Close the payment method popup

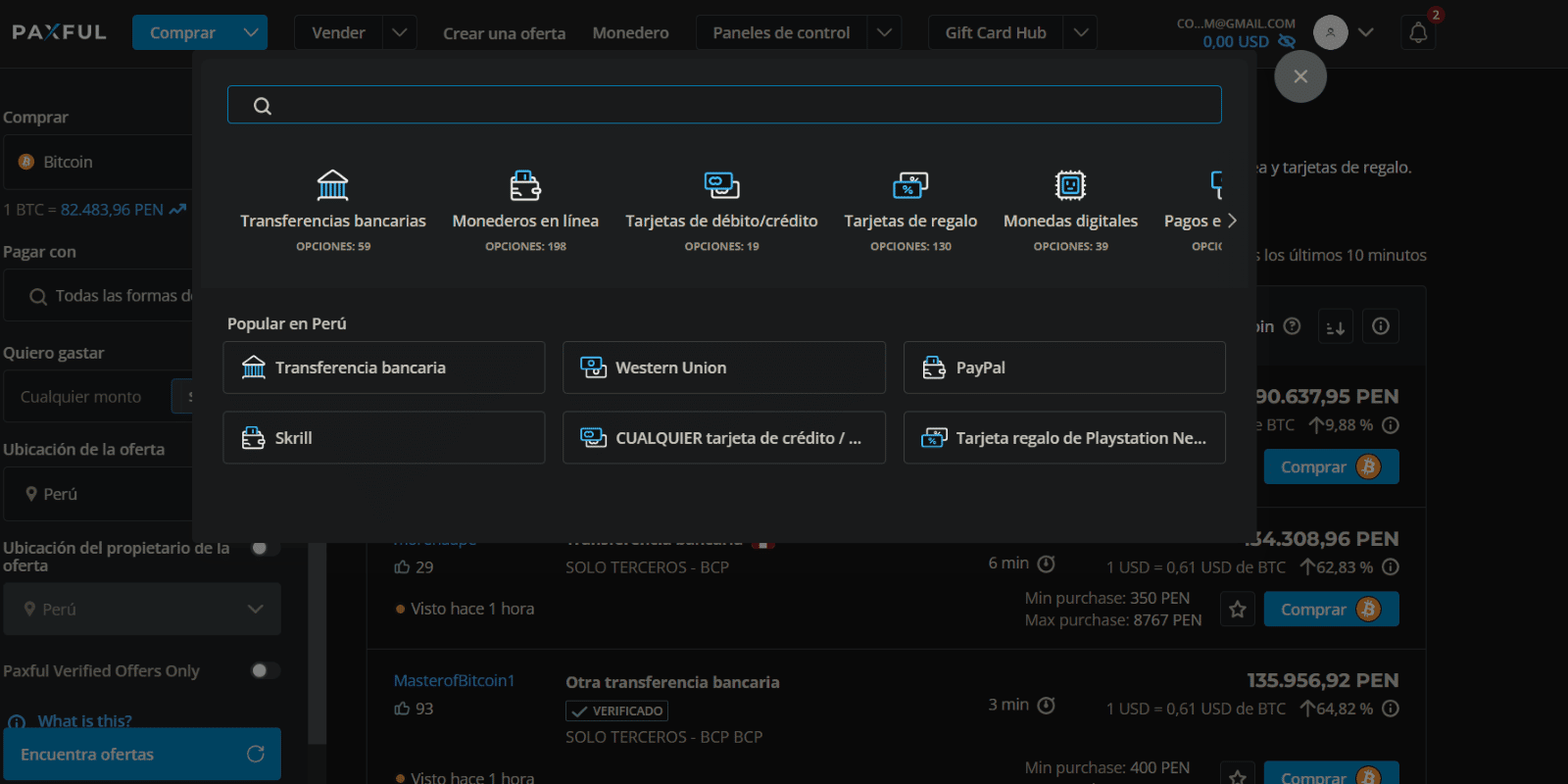pyautogui.click(x=1300, y=76)
